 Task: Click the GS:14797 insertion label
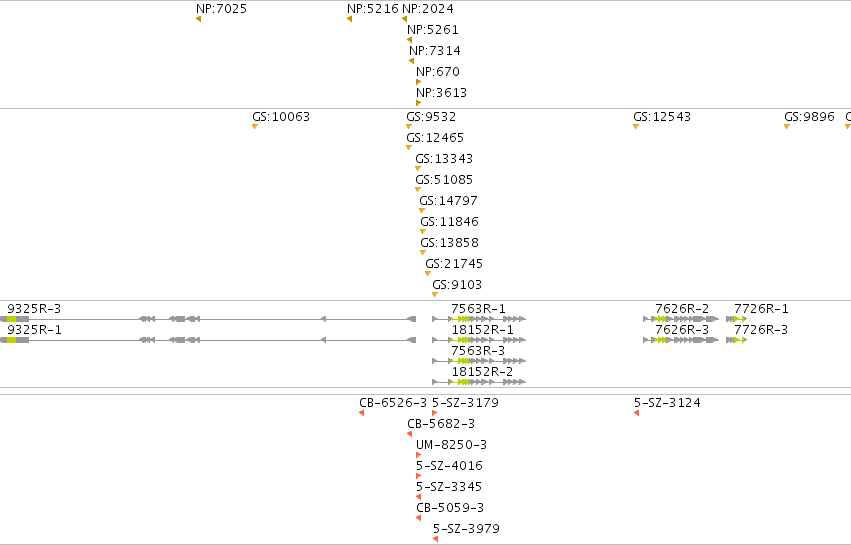click(x=448, y=201)
